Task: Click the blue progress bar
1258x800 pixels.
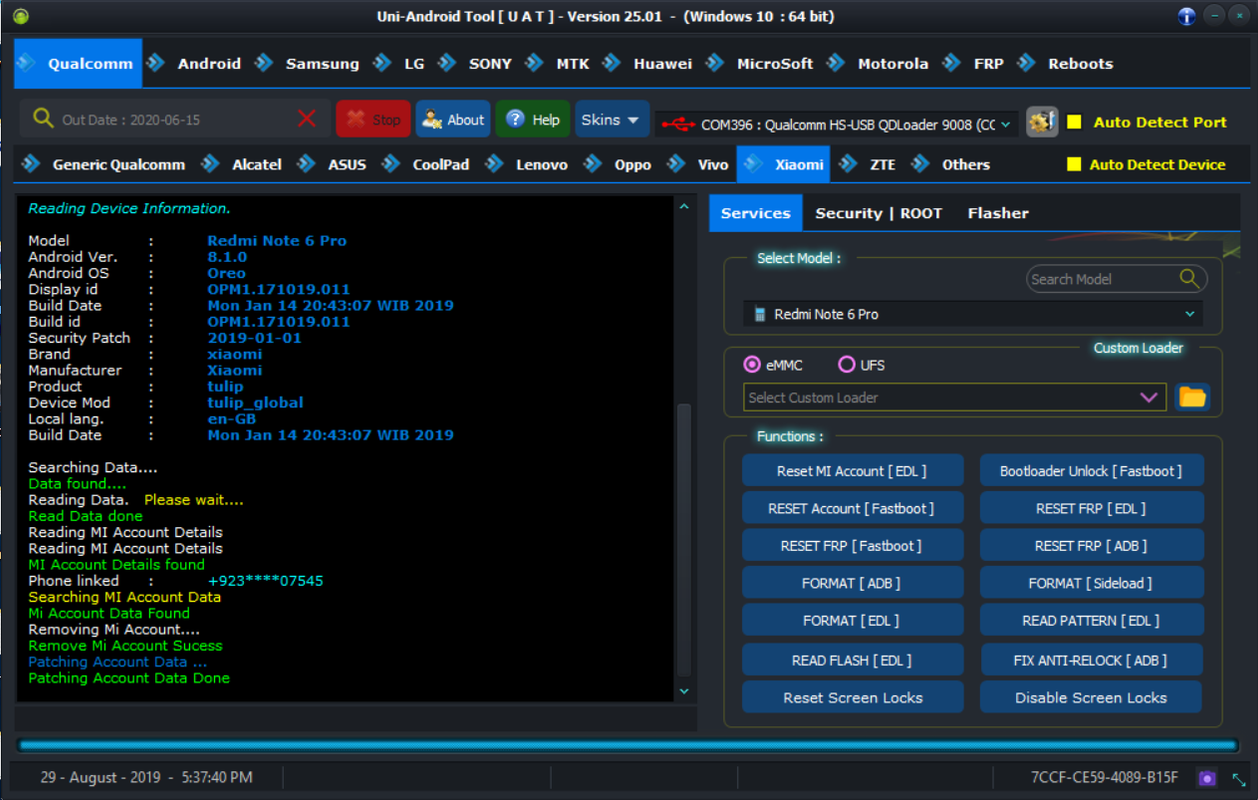Action: [628, 745]
